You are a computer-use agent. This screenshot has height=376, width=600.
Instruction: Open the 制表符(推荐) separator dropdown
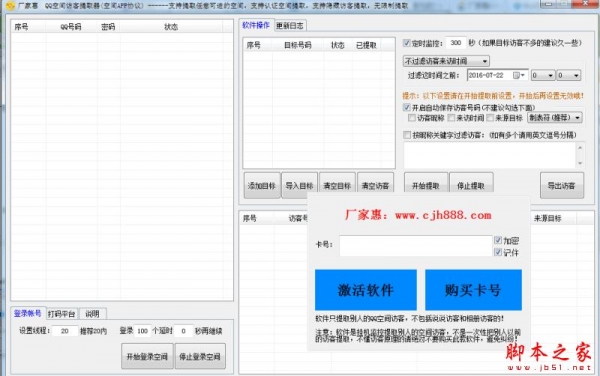(x=555, y=117)
